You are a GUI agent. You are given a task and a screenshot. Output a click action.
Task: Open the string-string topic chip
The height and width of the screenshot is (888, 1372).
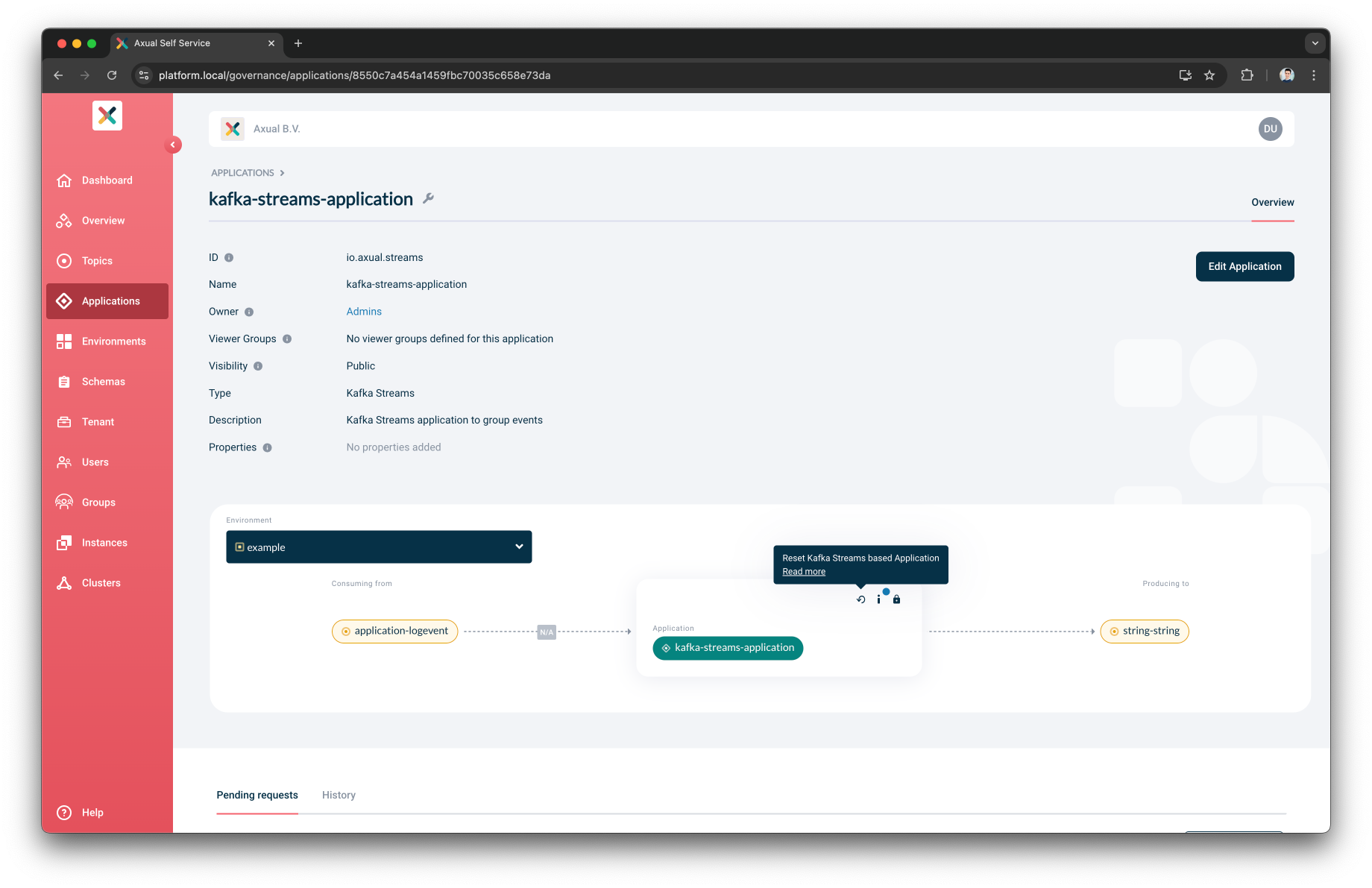1145,632
